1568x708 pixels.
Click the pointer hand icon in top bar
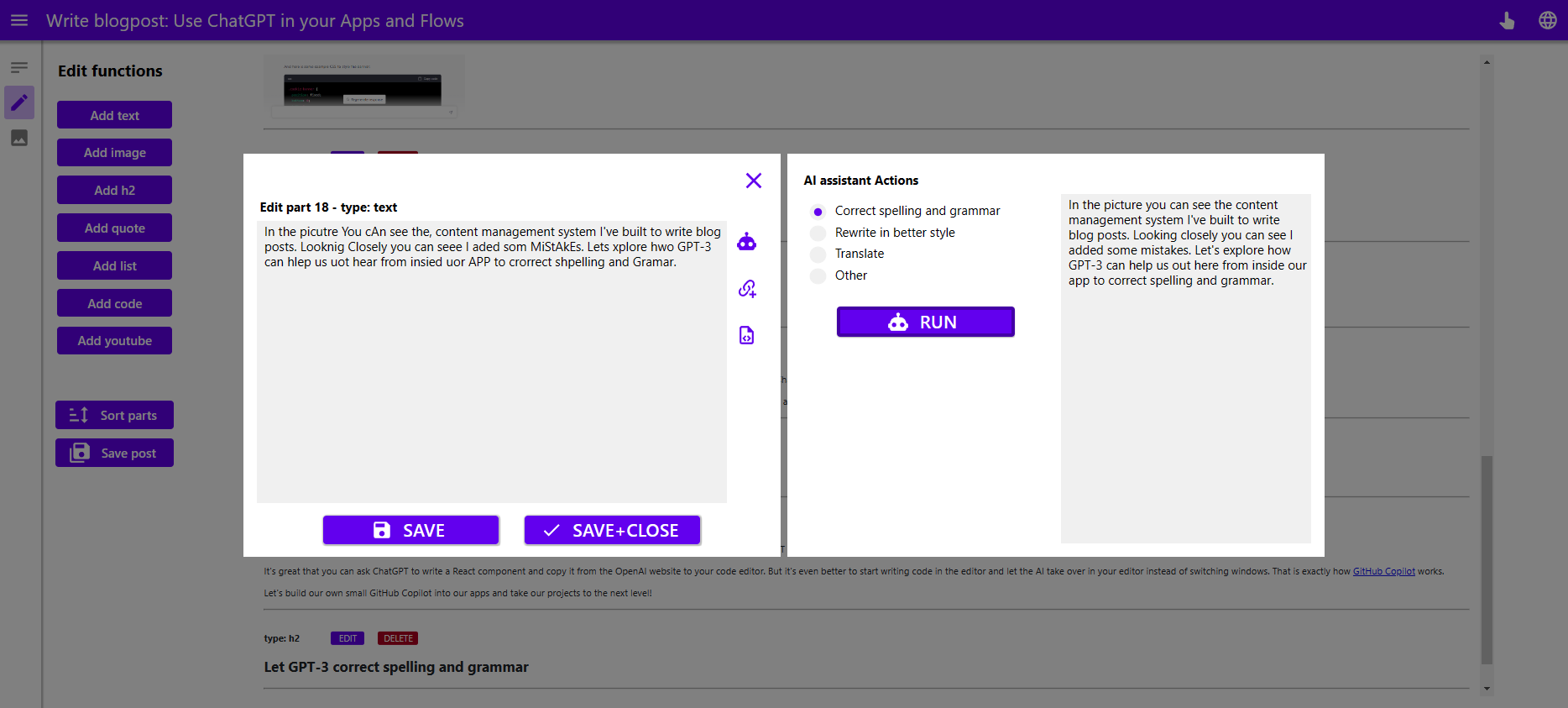tap(1508, 20)
